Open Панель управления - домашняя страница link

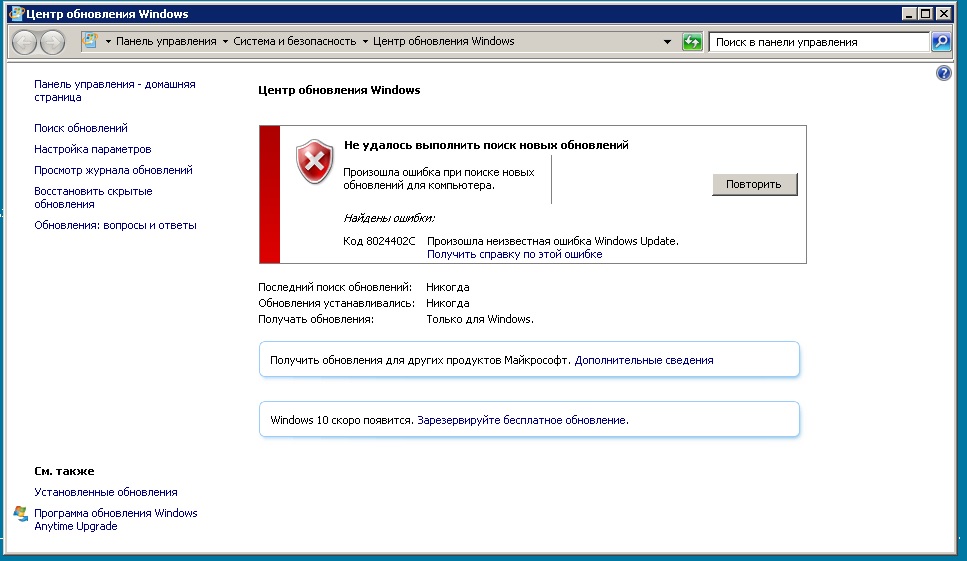[x=115, y=91]
